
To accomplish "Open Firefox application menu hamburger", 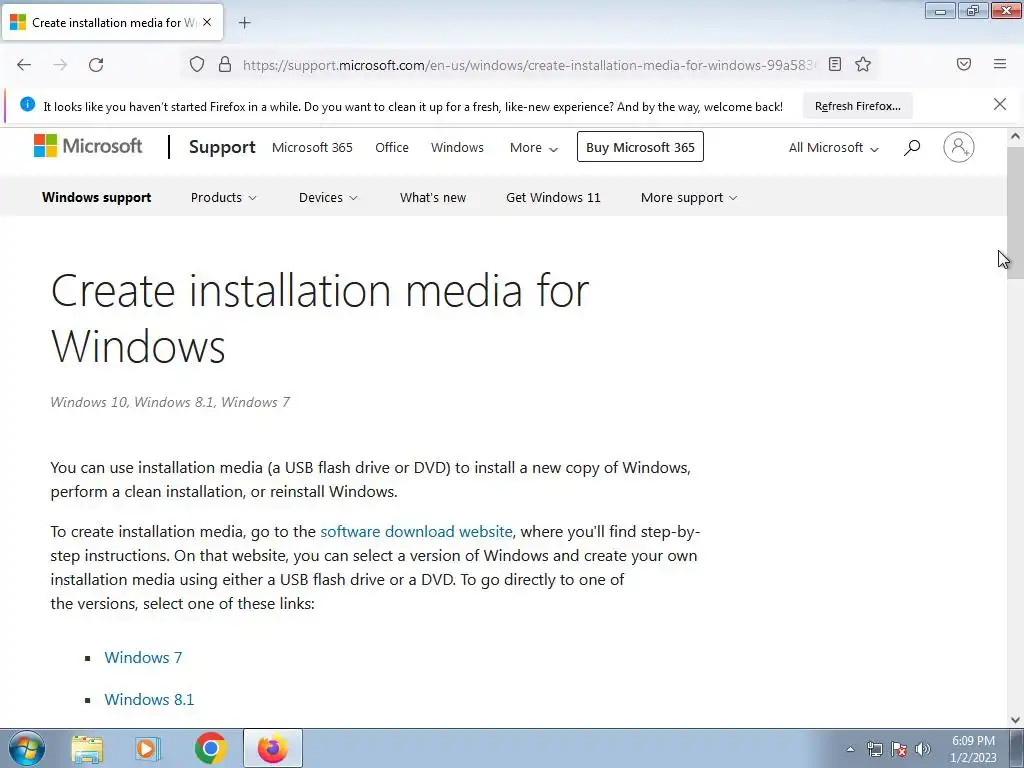I will pyautogui.click(x=1000, y=64).
